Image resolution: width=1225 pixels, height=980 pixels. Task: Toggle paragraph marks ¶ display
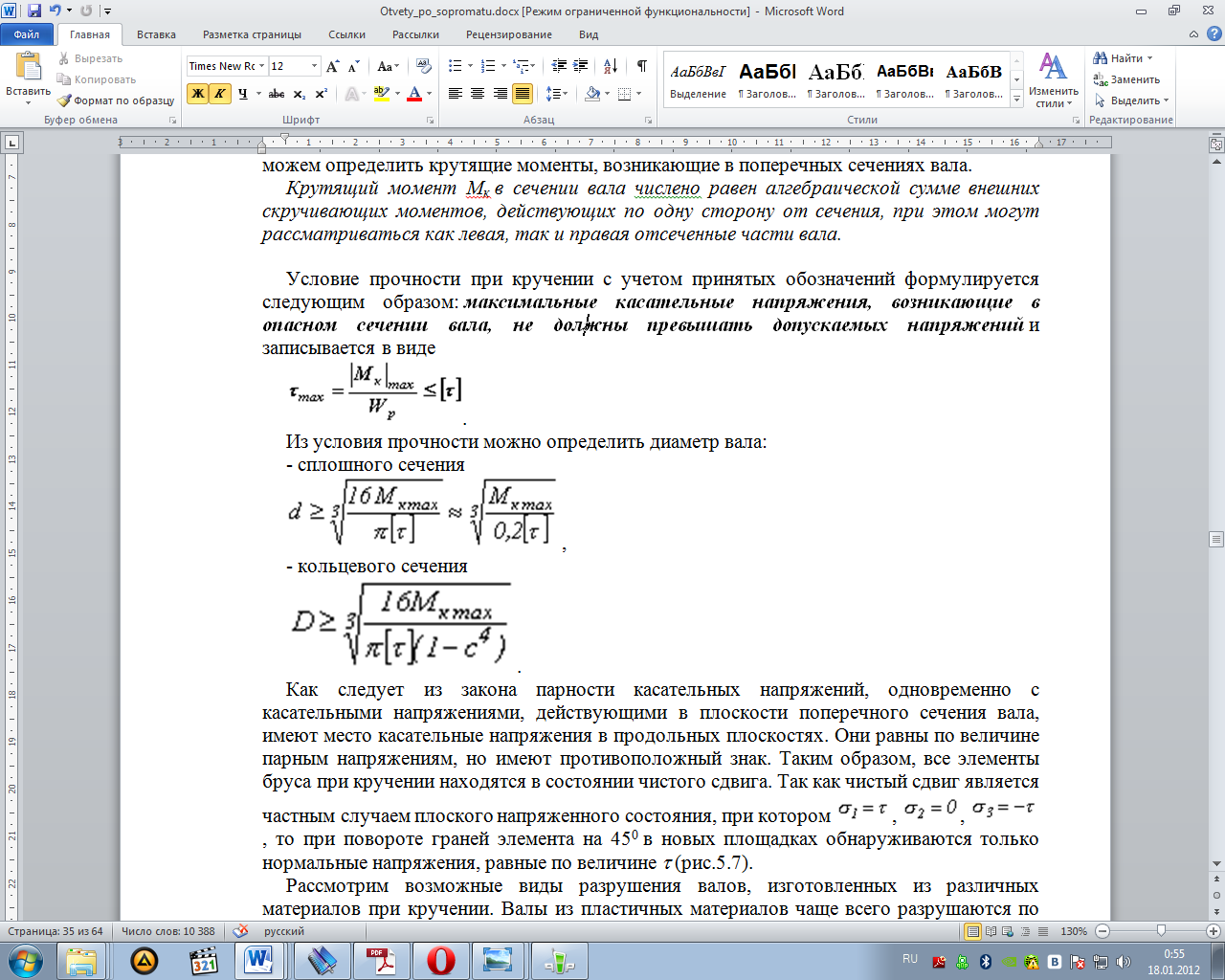click(x=641, y=66)
